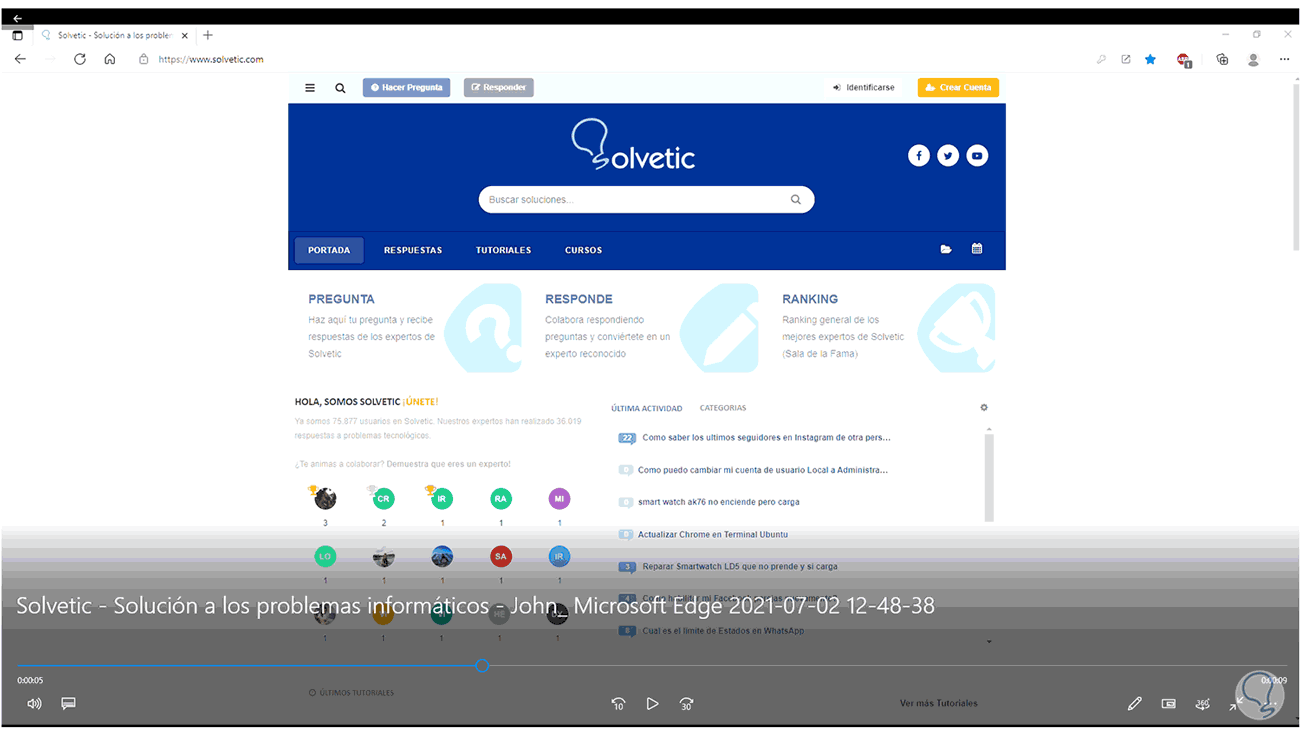Exit full screen video mode
This screenshot has height=733, width=1300.
pyautogui.click(x=1236, y=704)
